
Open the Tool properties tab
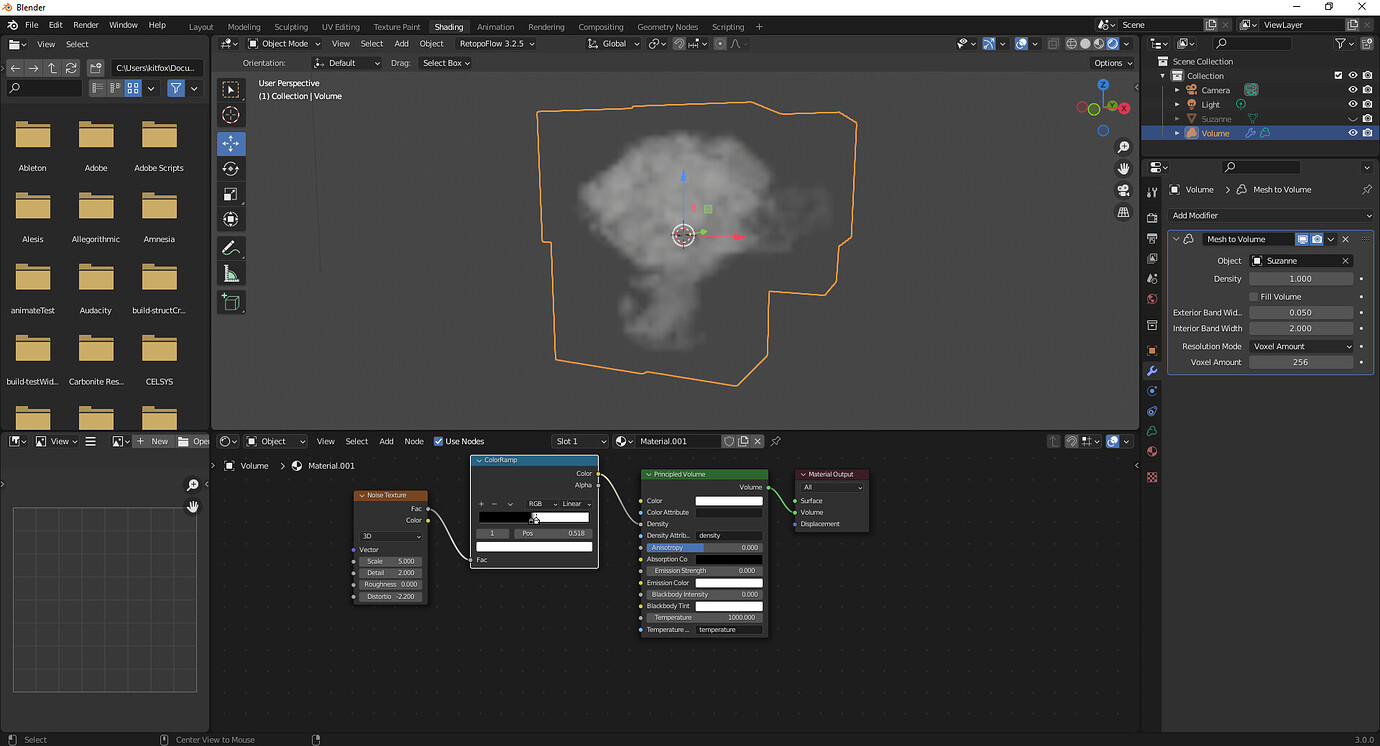click(x=1152, y=193)
